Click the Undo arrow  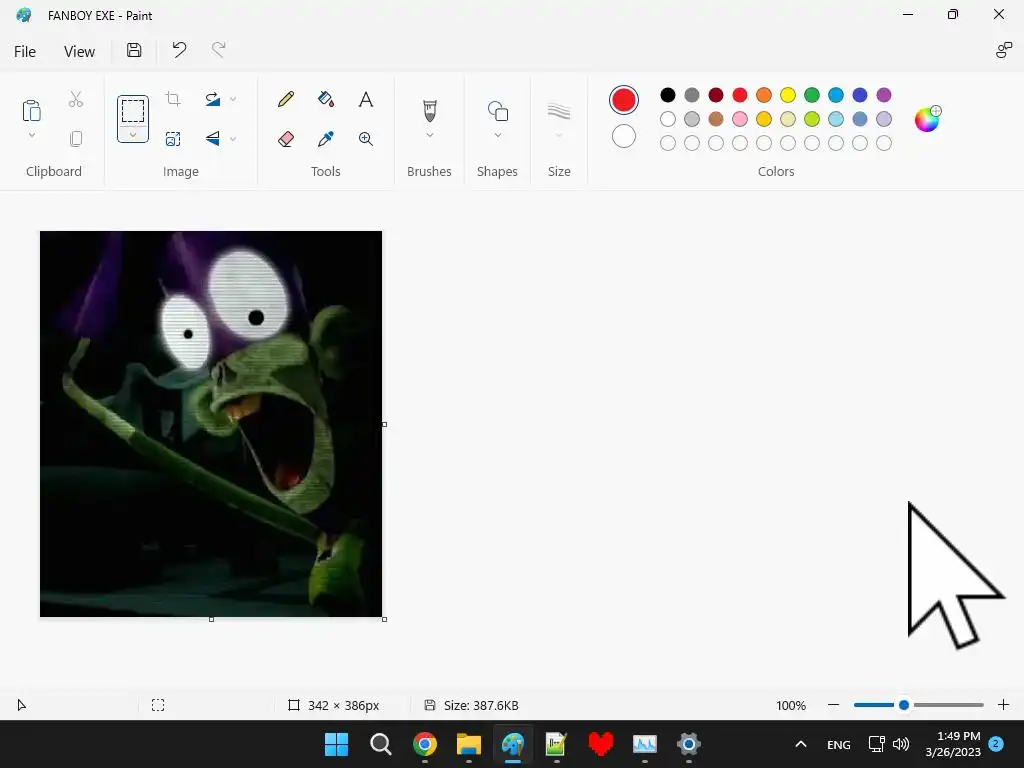tap(179, 50)
